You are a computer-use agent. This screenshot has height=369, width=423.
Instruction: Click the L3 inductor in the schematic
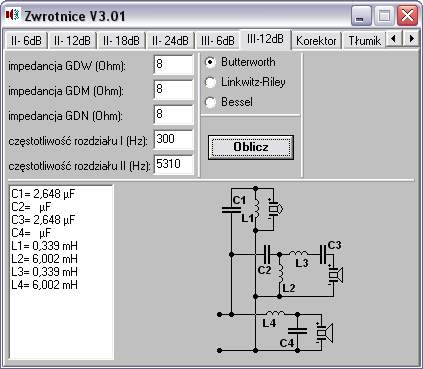[299, 253]
